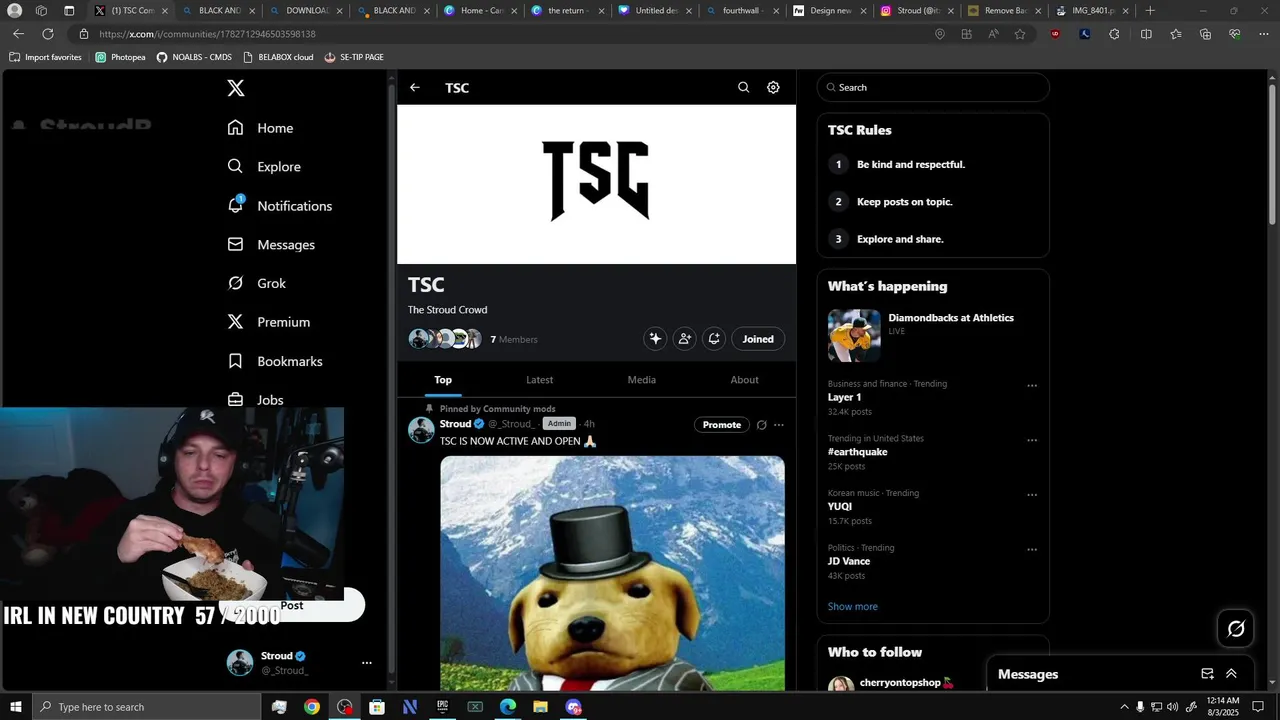Open more options on Stroud's post

[779, 425]
